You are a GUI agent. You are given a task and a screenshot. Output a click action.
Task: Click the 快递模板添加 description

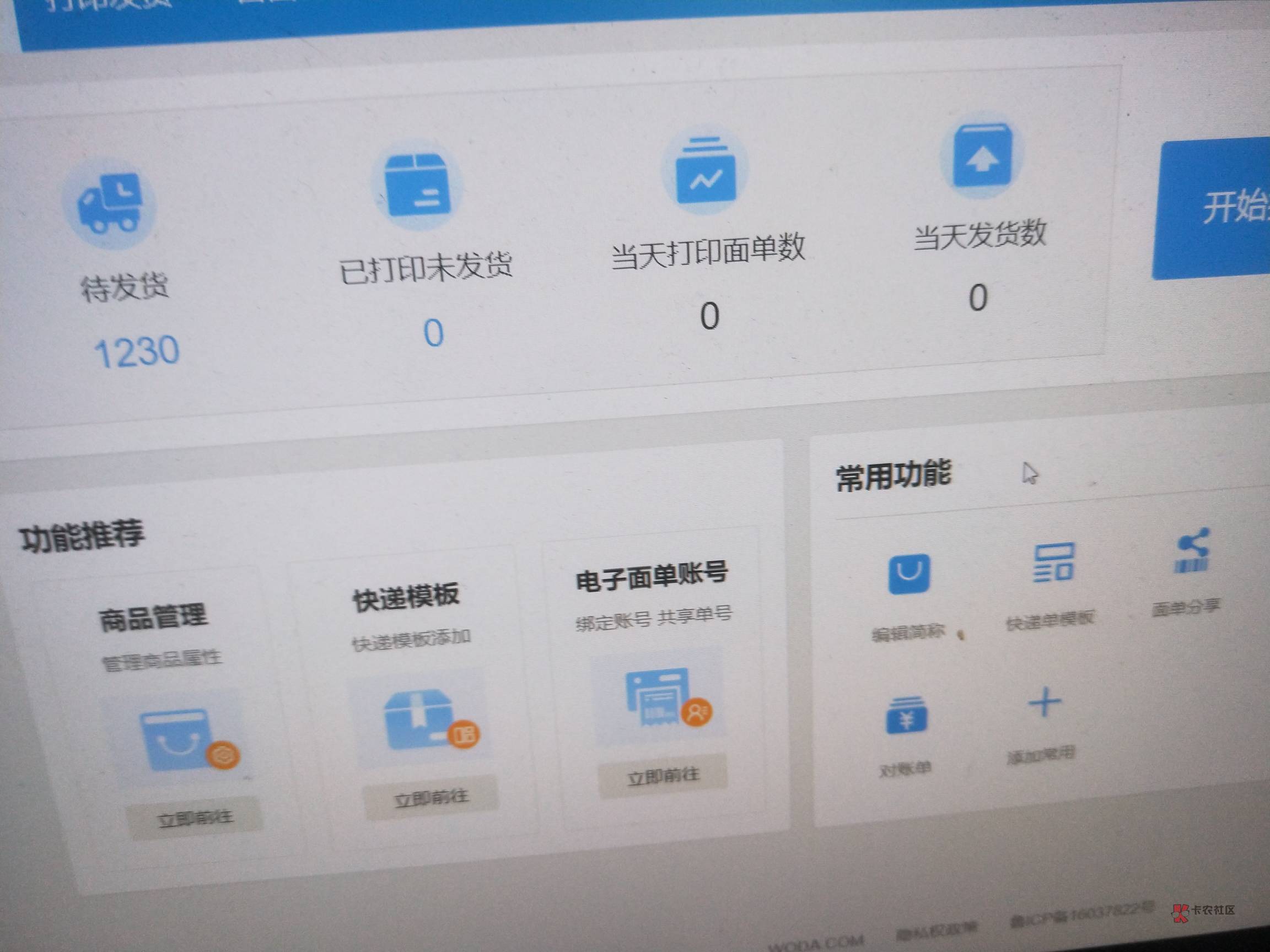412,639
